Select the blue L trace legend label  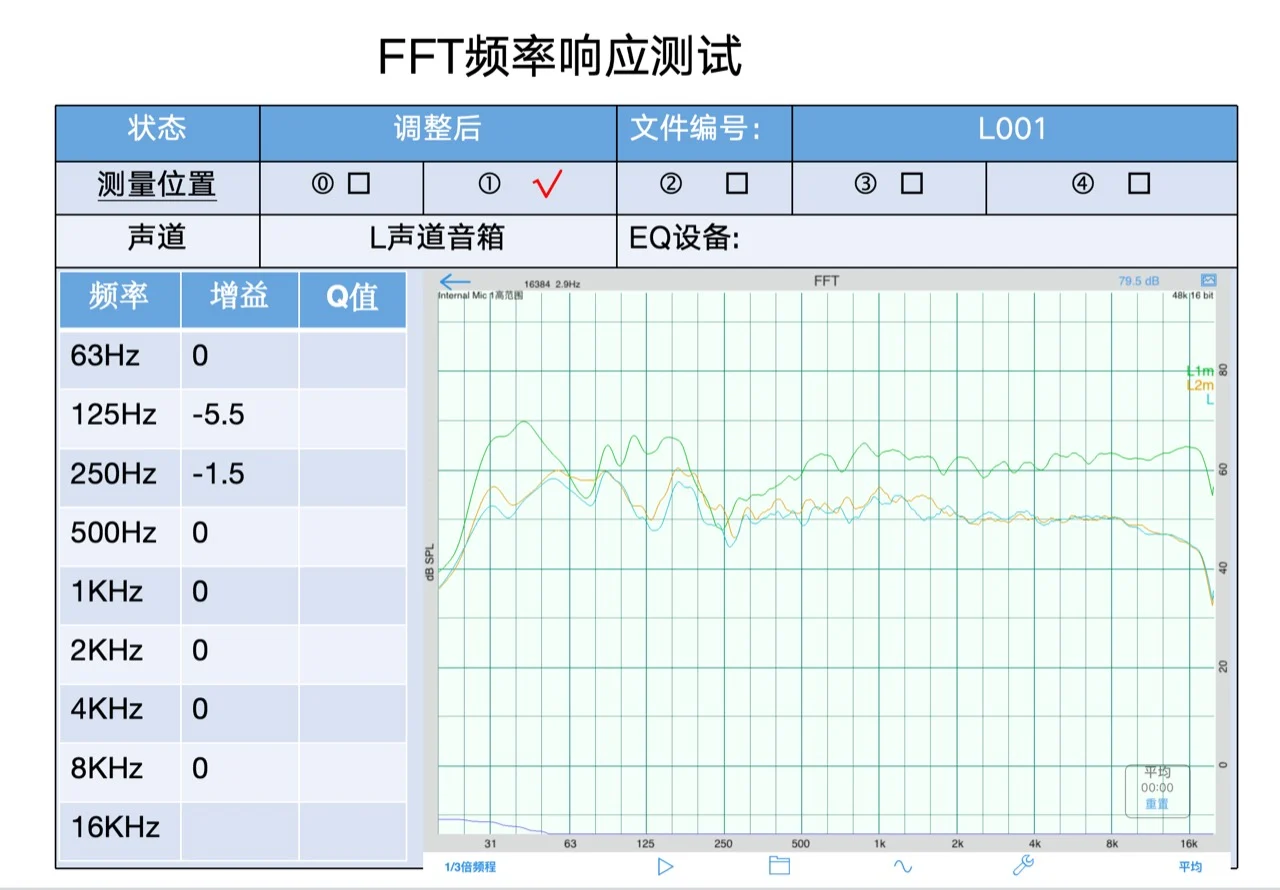coord(1209,399)
